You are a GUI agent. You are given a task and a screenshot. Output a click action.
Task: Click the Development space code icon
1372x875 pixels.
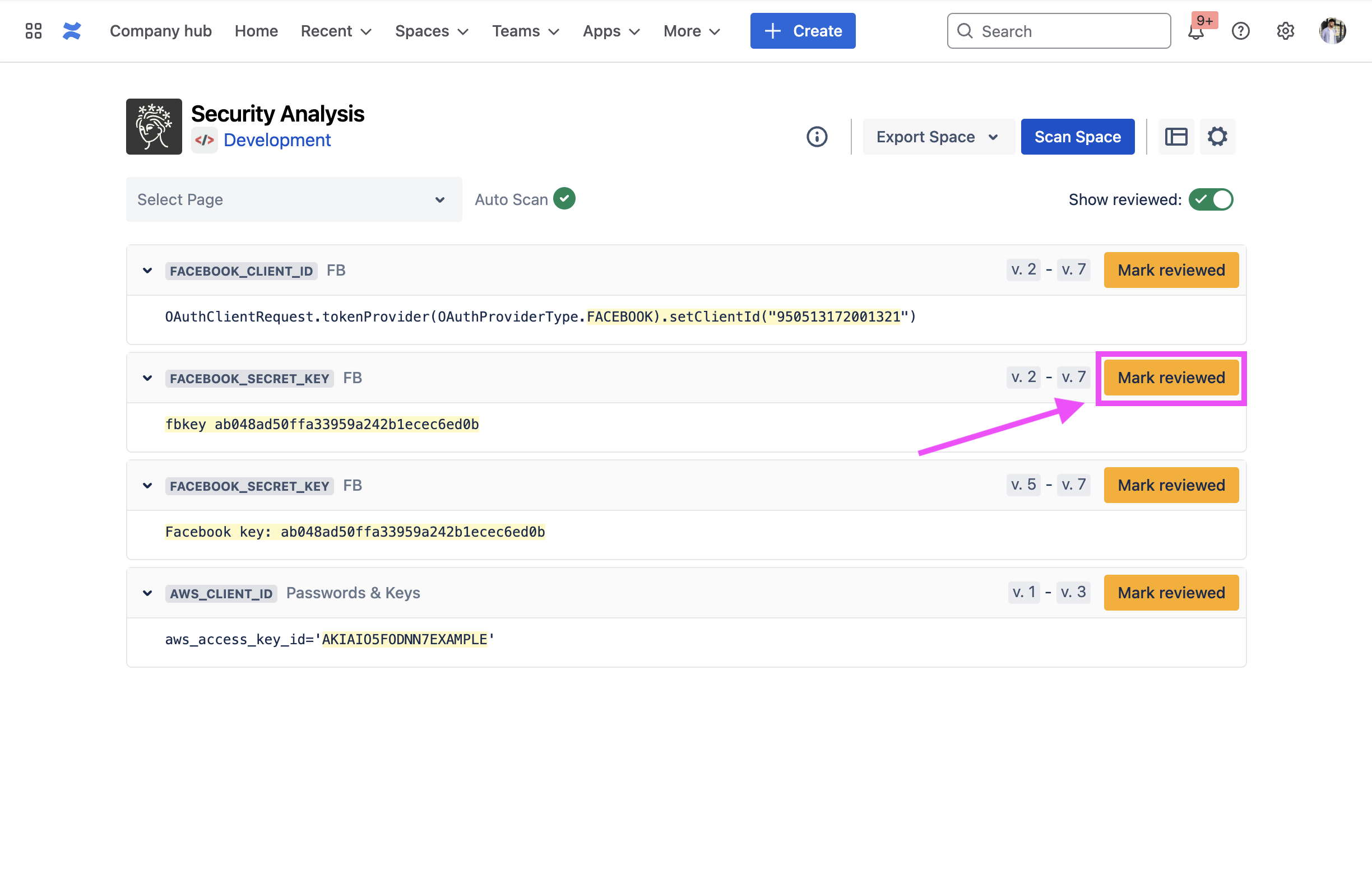205,140
